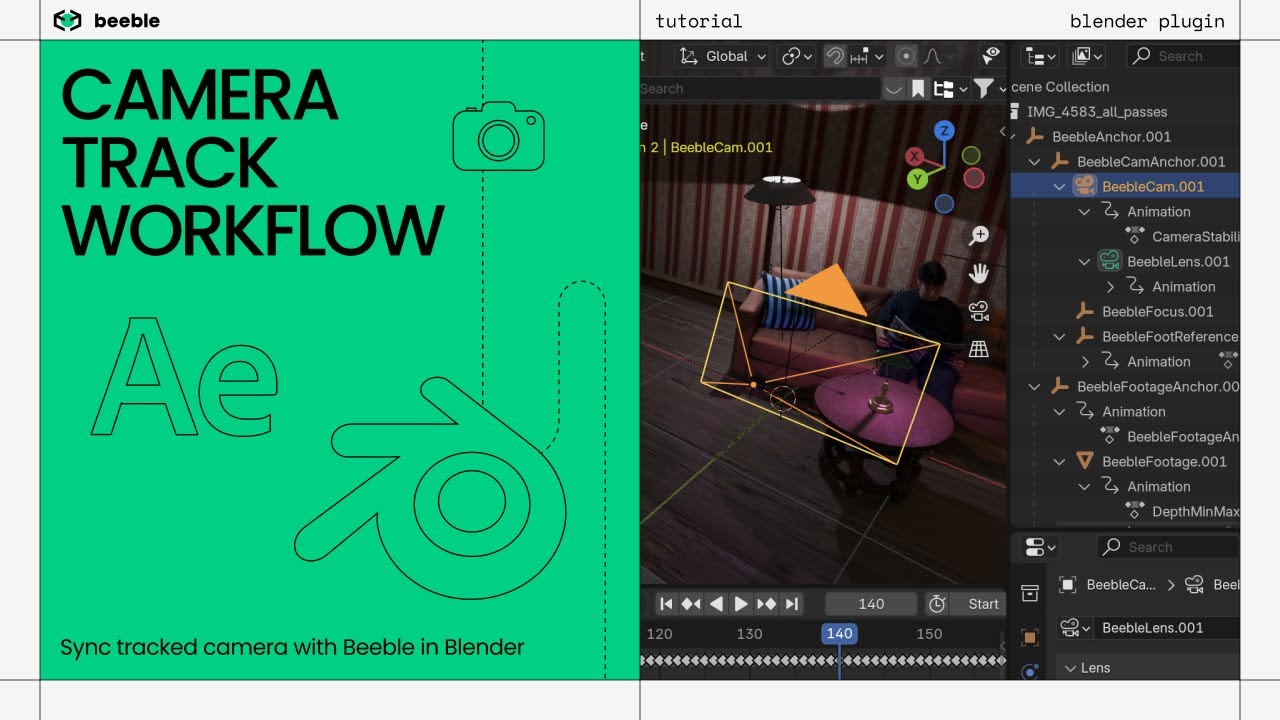Open the pivot point dropdown
The height and width of the screenshot is (720, 1280).
coord(797,56)
